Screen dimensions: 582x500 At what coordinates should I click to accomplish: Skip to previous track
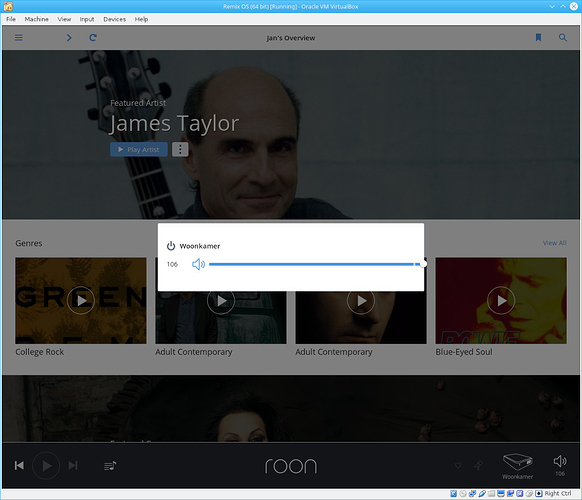click(19, 465)
